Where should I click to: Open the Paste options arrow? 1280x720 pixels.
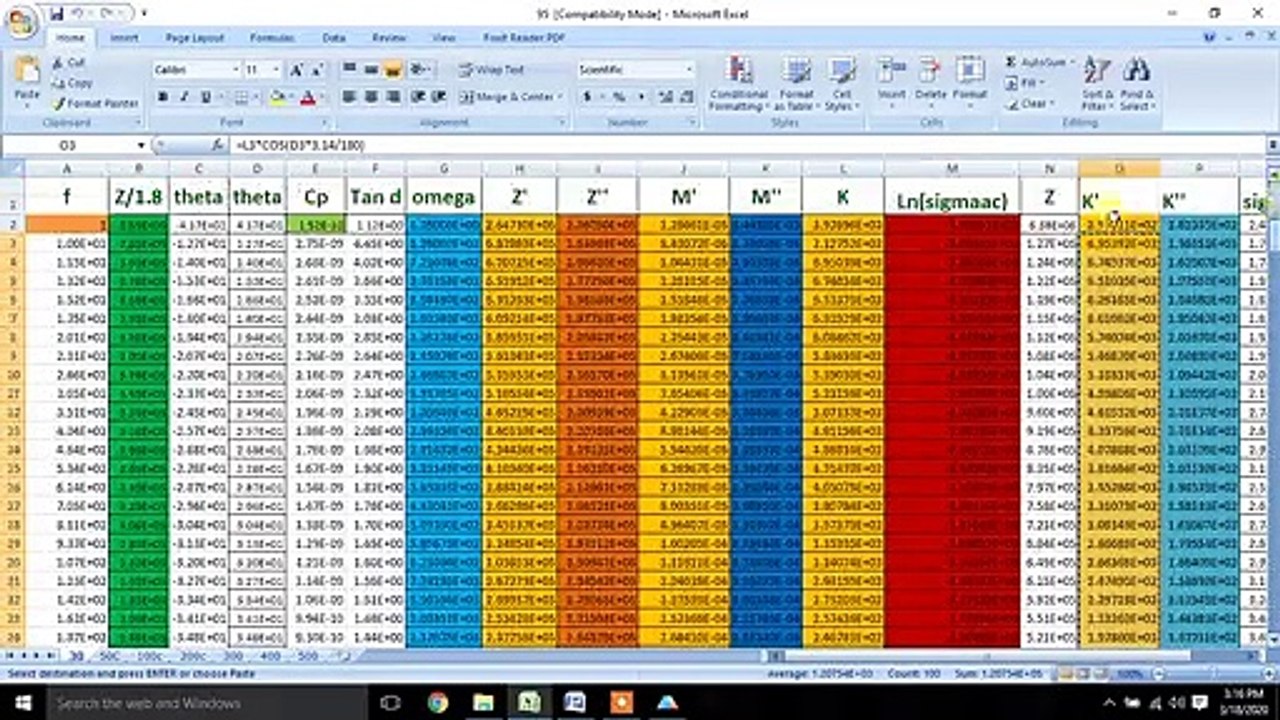point(27,106)
